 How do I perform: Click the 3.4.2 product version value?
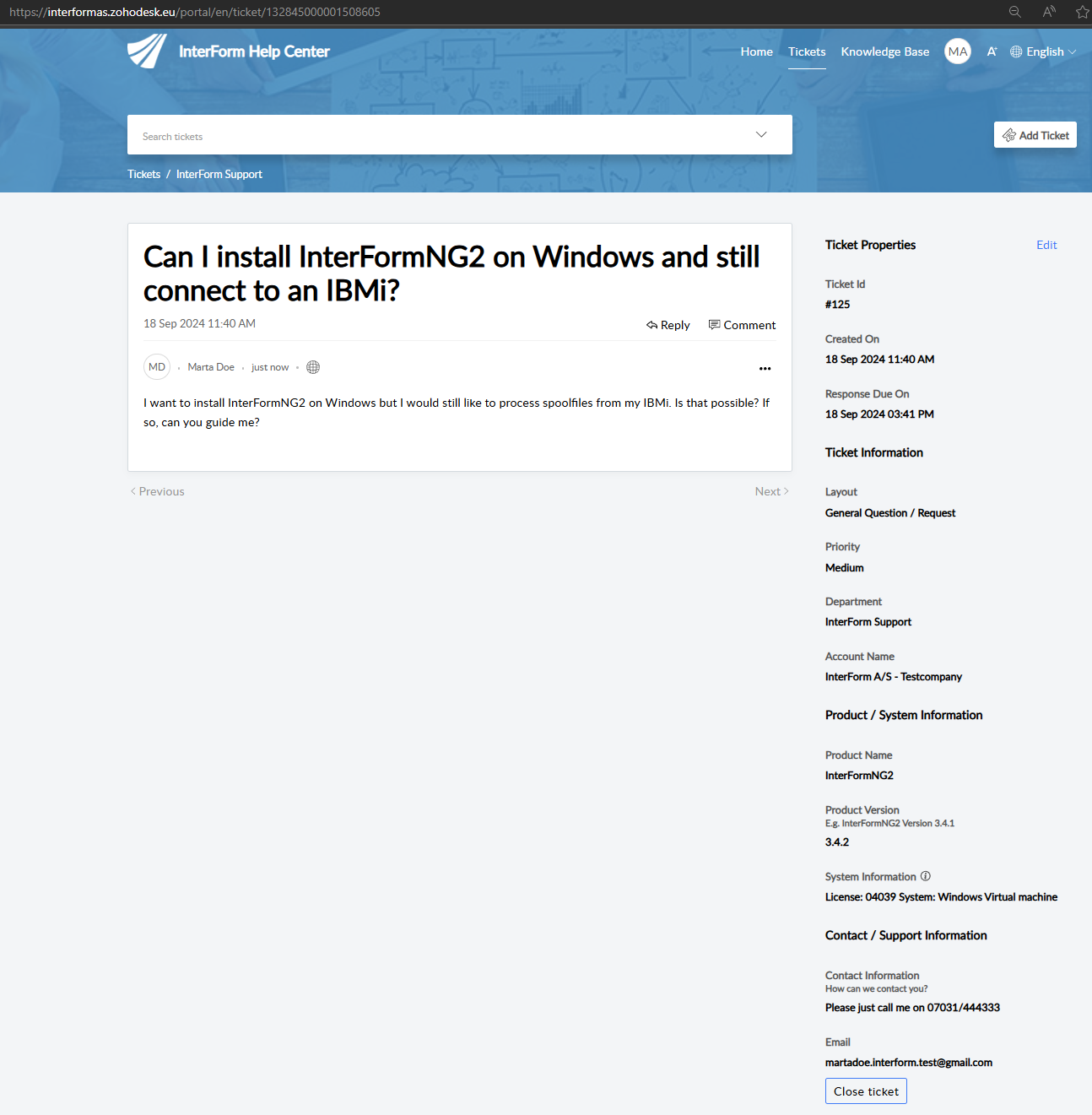[x=837, y=842]
